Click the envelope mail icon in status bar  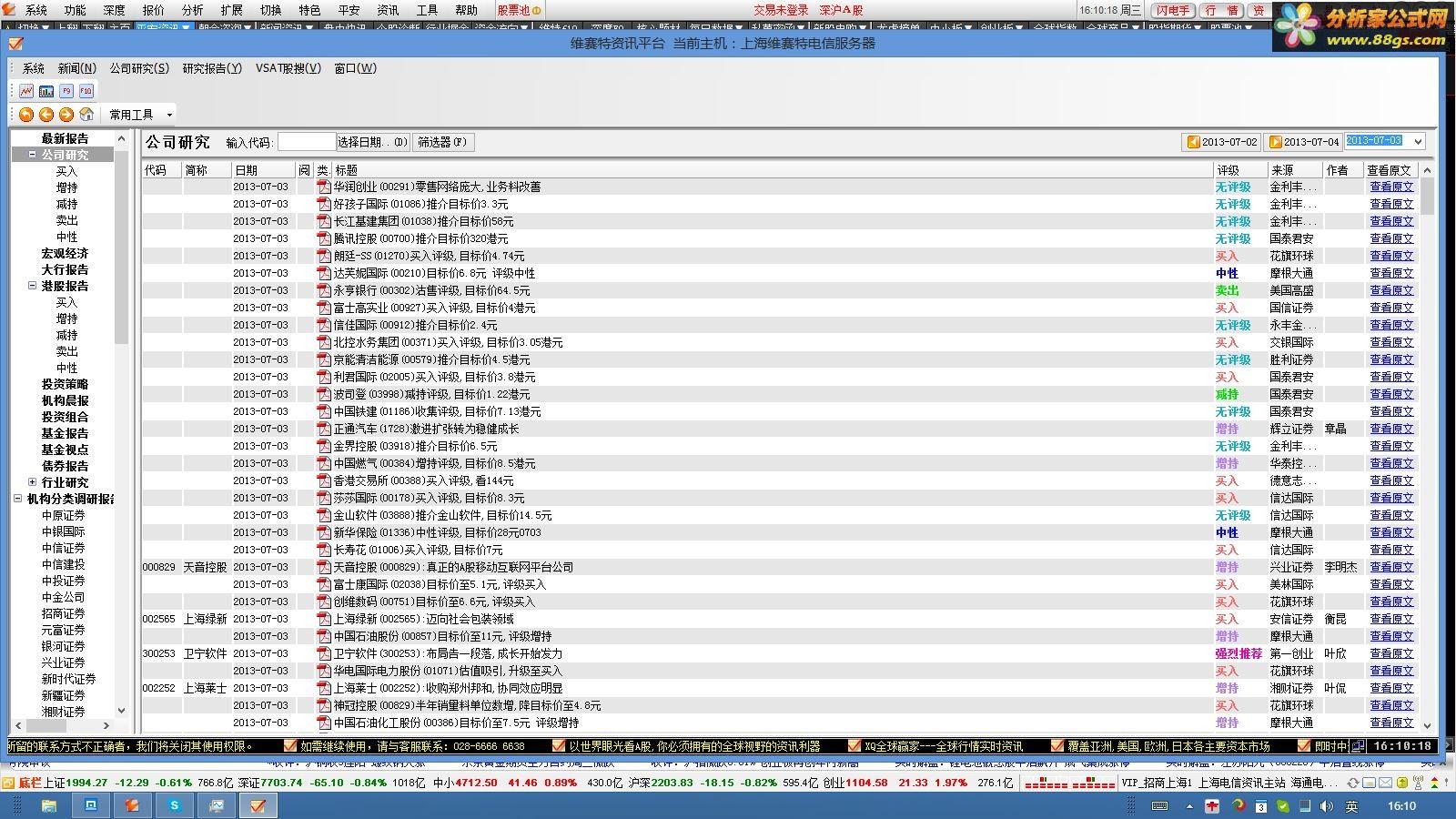(1384, 783)
